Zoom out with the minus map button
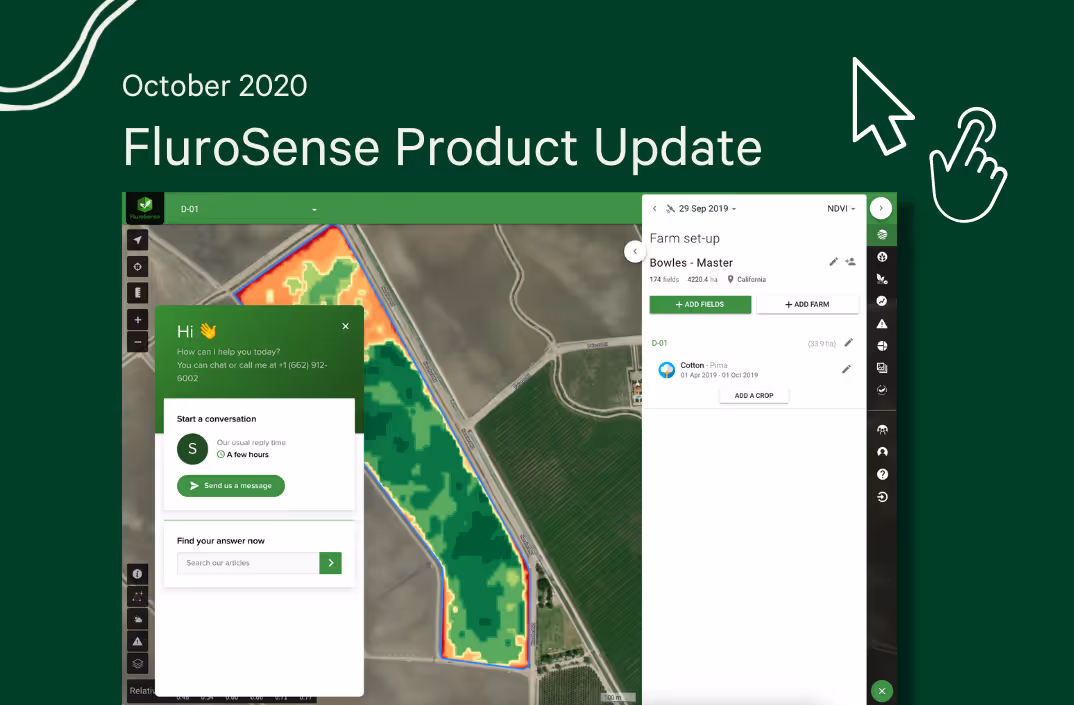 tap(138, 342)
